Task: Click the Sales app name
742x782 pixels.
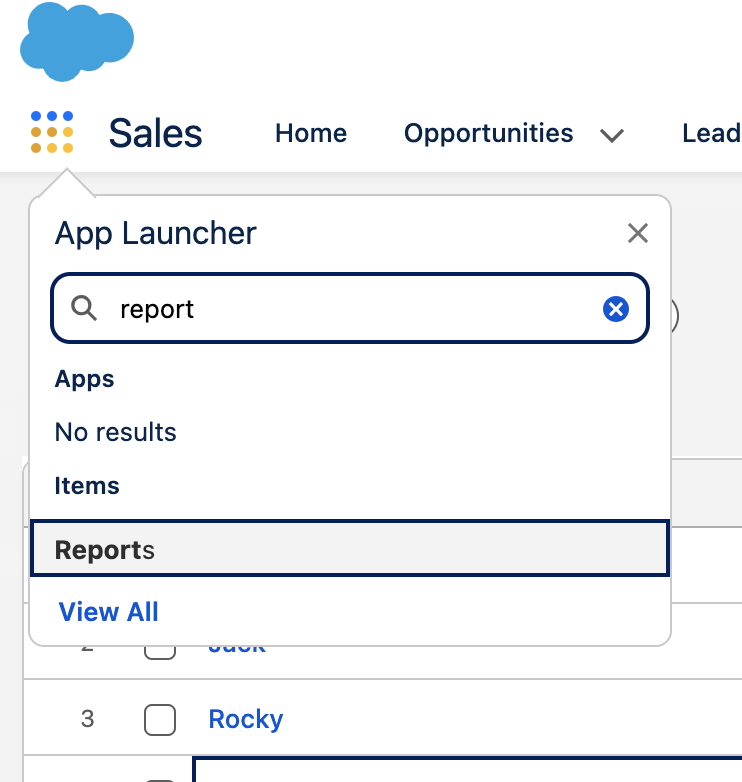Action: click(x=155, y=133)
